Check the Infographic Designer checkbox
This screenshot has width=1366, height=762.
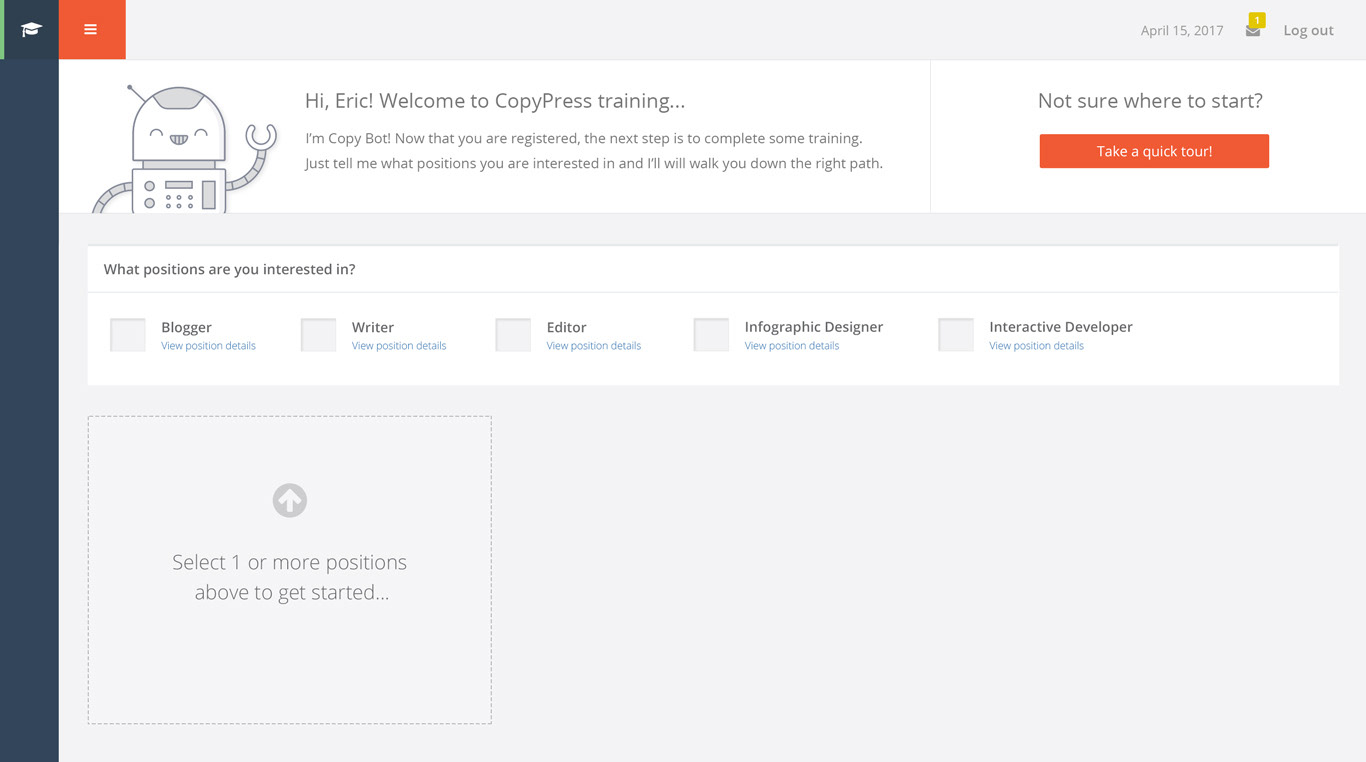pos(711,335)
